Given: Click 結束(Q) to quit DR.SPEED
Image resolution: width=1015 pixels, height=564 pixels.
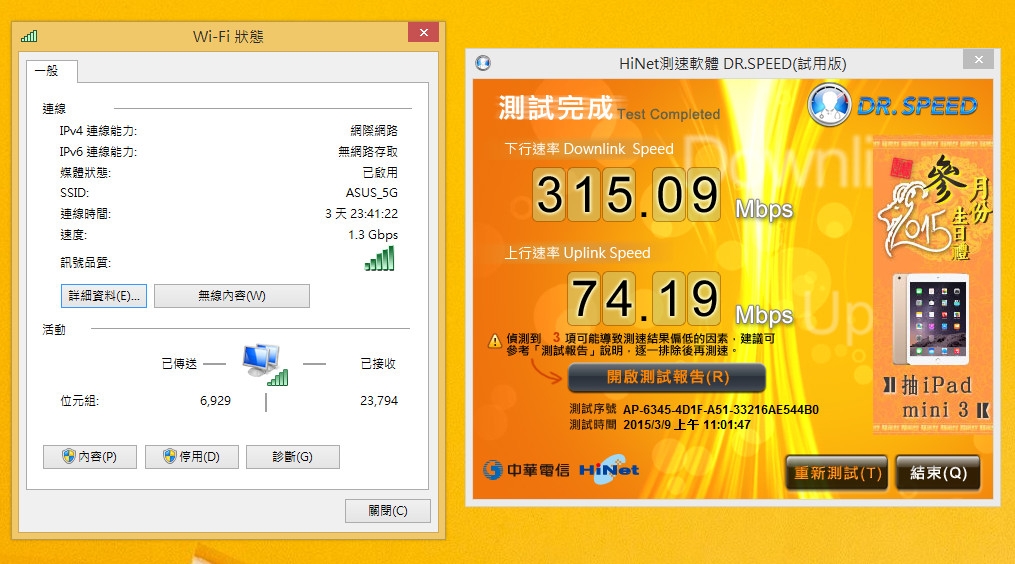Looking at the screenshot, I should [939, 473].
